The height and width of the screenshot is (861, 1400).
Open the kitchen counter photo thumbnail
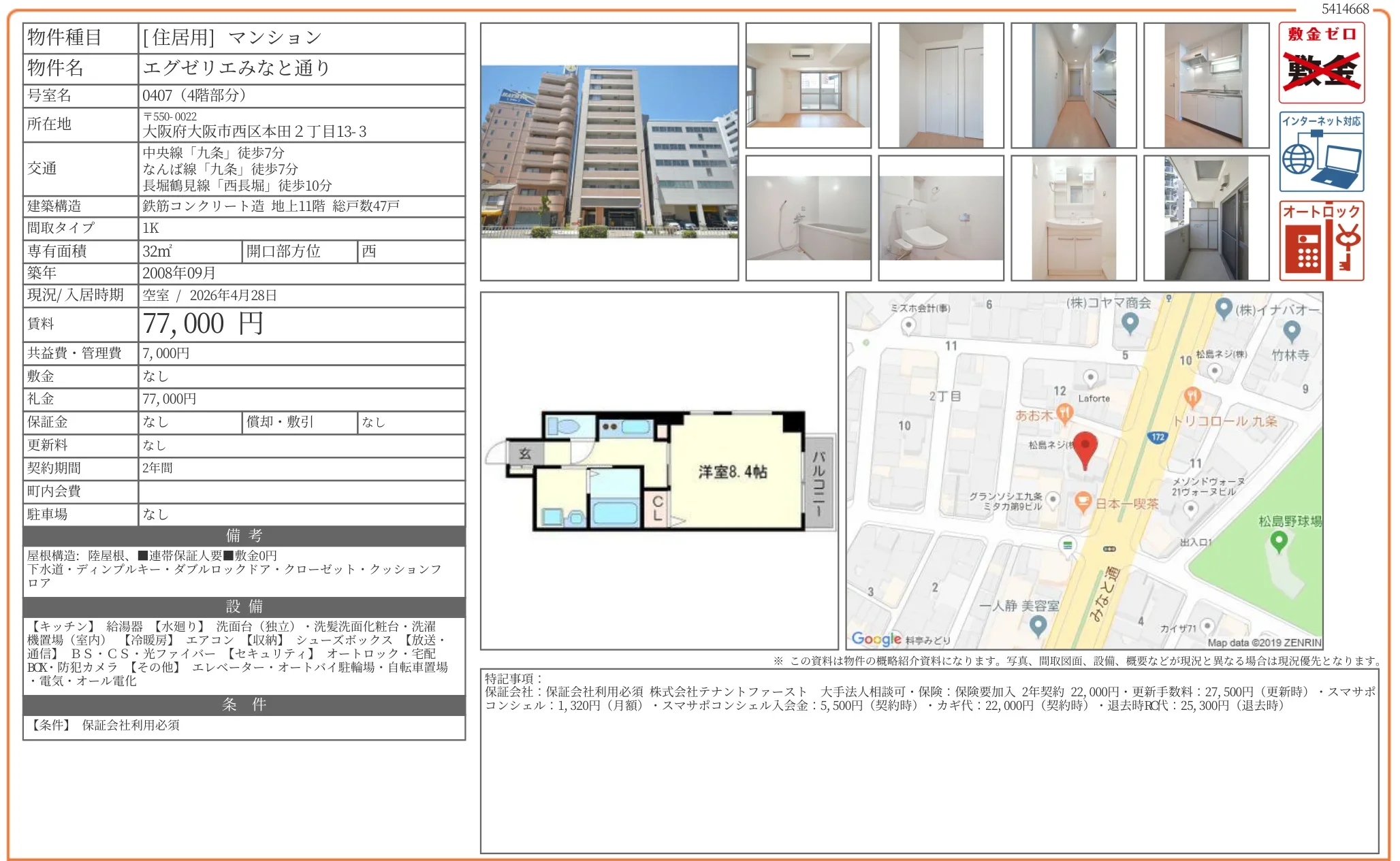click(x=1206, y=85)
